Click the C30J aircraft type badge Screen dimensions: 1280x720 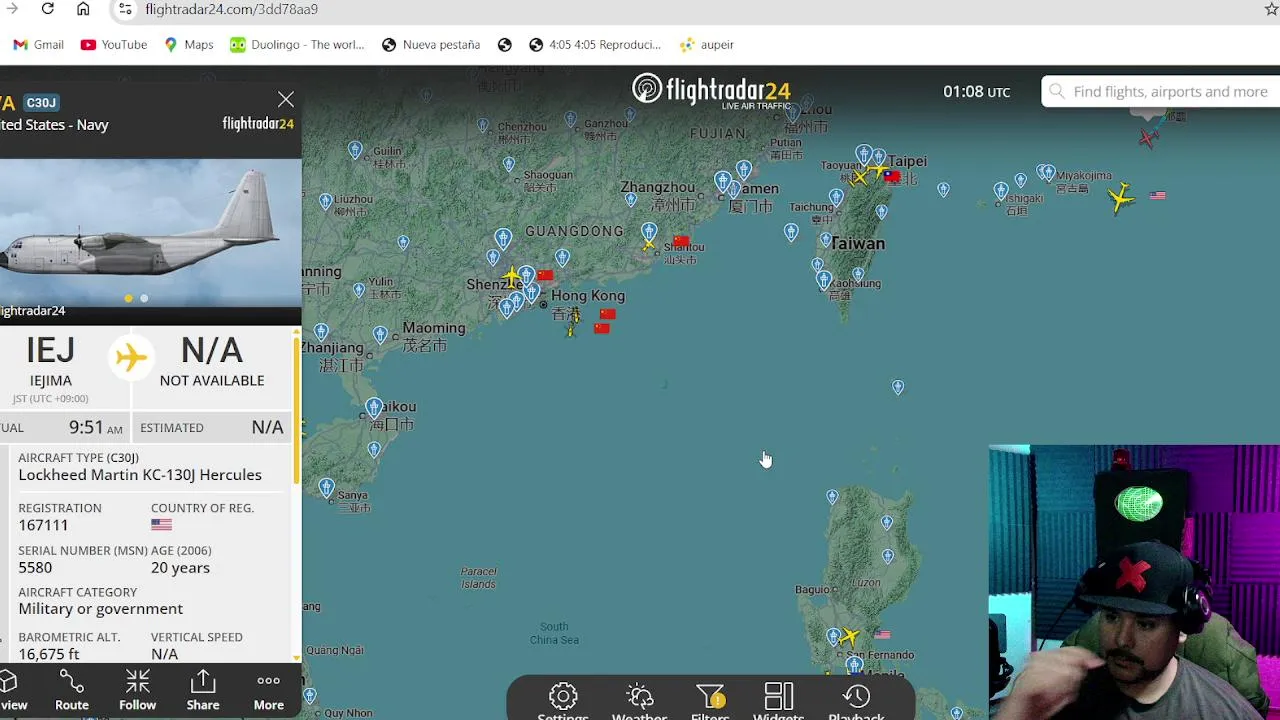point(41,103)
